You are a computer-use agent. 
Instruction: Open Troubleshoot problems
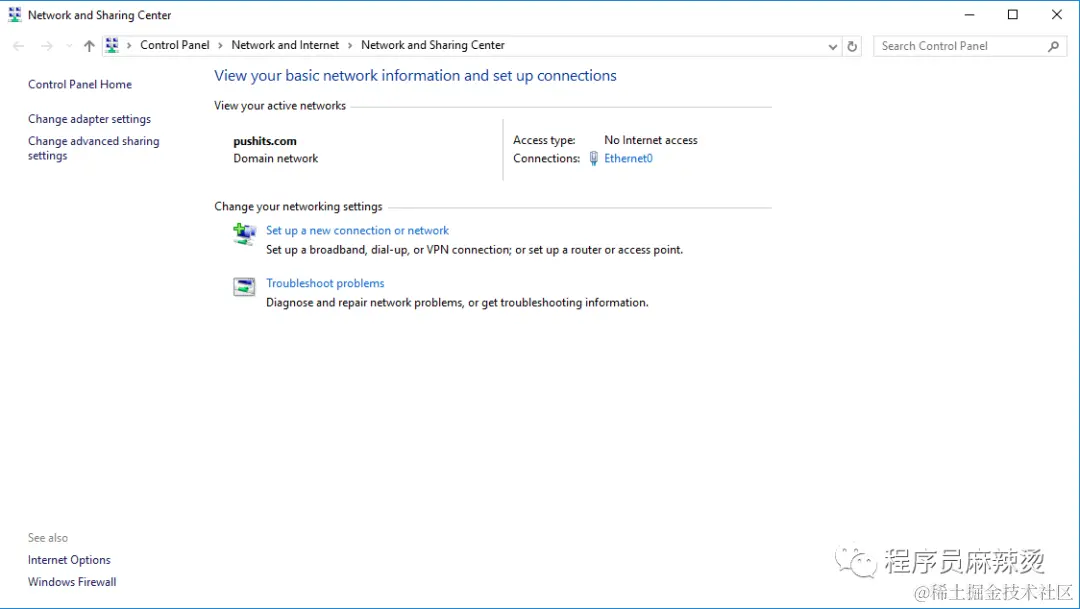(325, 283)
